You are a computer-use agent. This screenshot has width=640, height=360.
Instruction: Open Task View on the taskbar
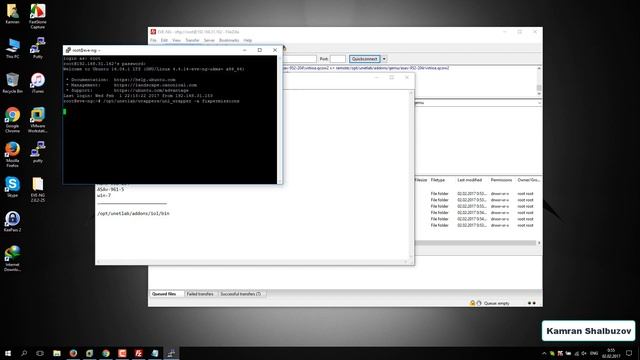point(40,353)
